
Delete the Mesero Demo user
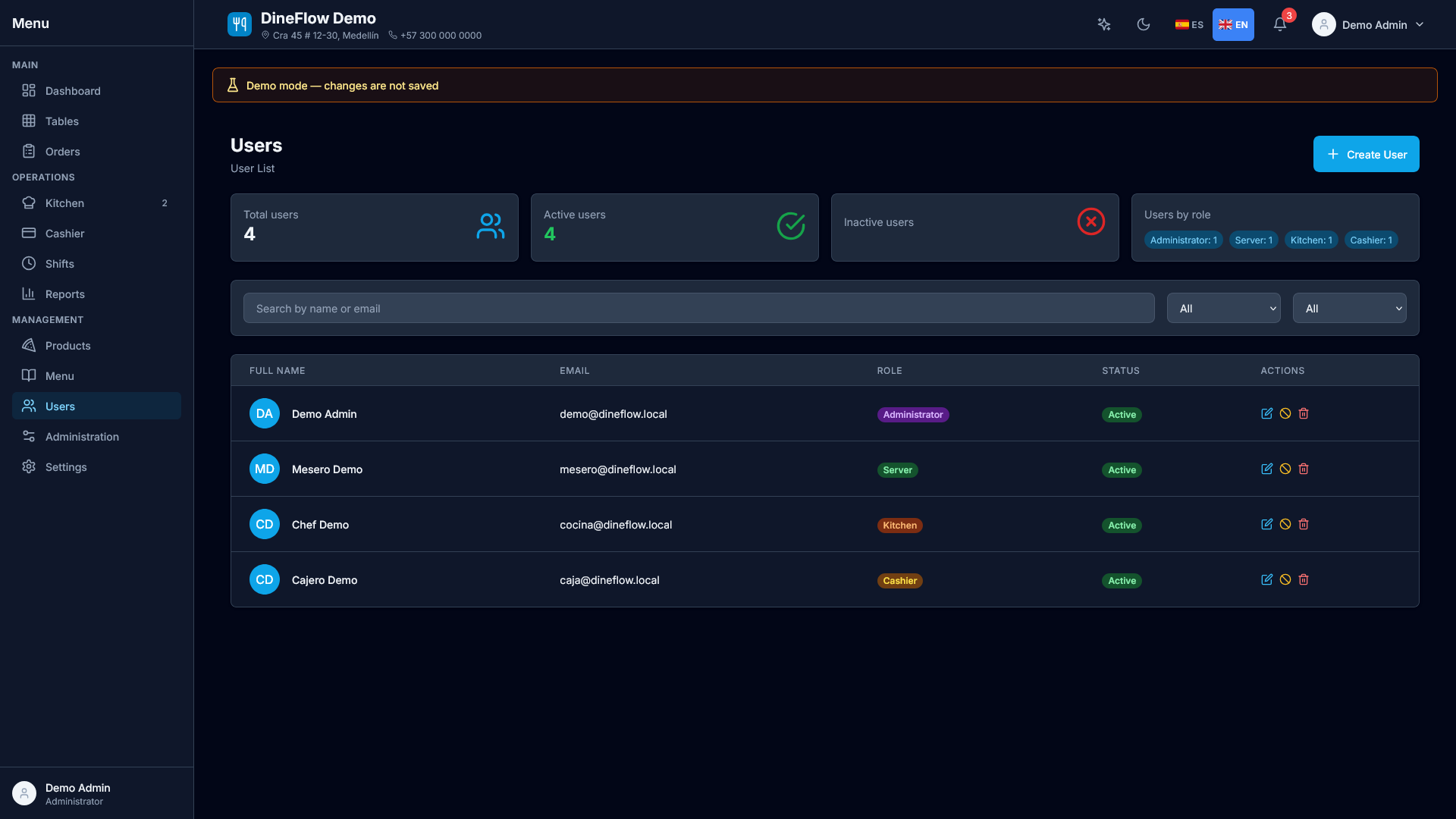tap(1304, 469)
